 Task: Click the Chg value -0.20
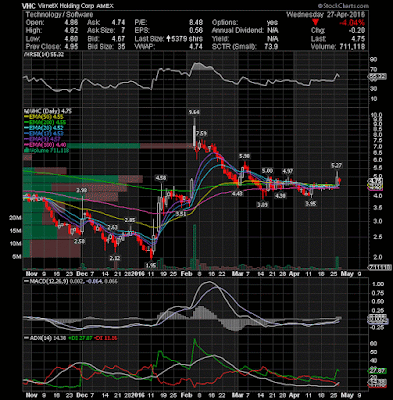coord(357,31)
